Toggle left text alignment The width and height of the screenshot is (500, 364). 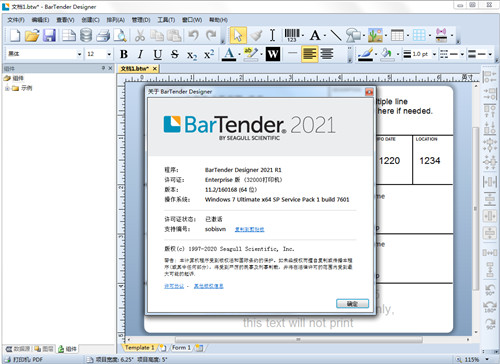tap(309, 54)
